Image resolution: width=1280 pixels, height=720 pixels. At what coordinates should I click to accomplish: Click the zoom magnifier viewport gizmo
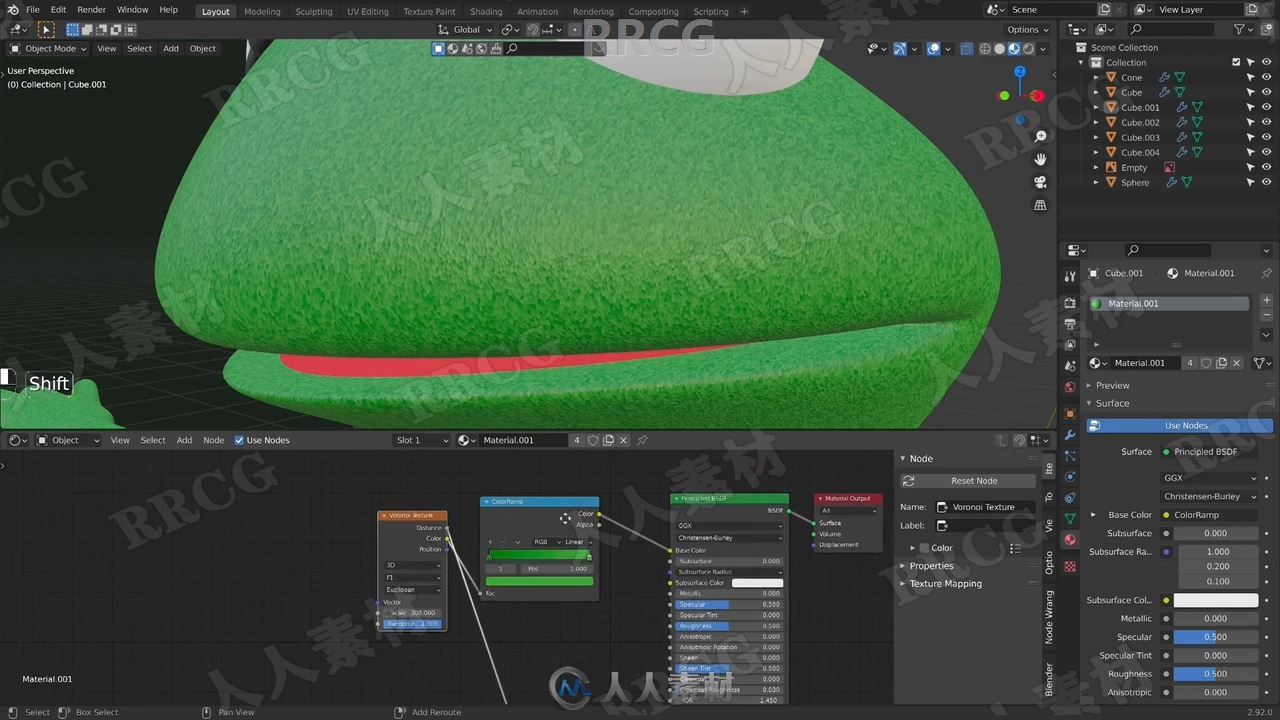click(1040, 136)
